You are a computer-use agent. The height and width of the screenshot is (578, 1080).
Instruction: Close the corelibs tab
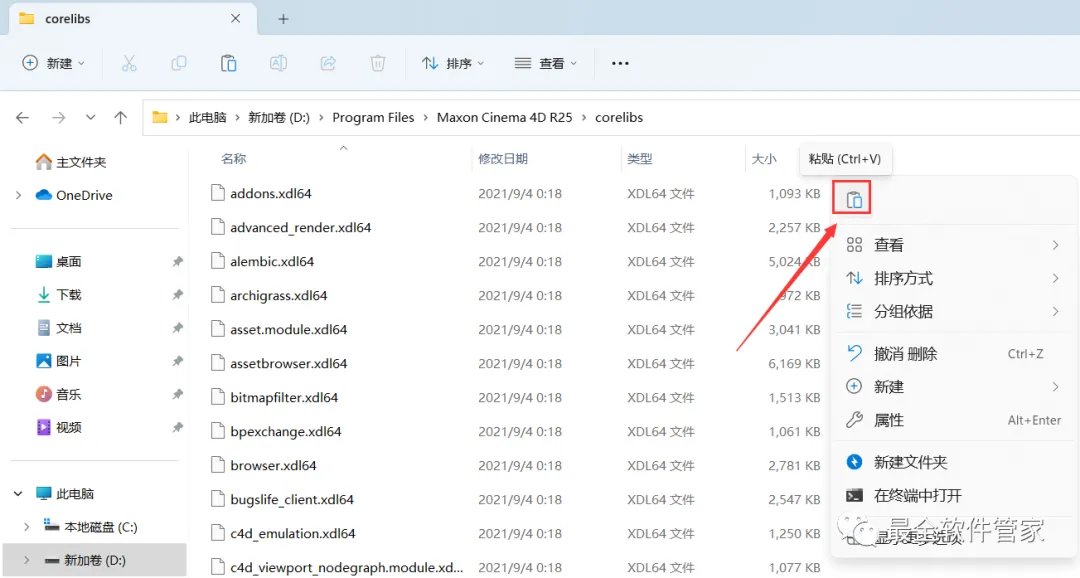pyautogui.click(x=236, y=19)
